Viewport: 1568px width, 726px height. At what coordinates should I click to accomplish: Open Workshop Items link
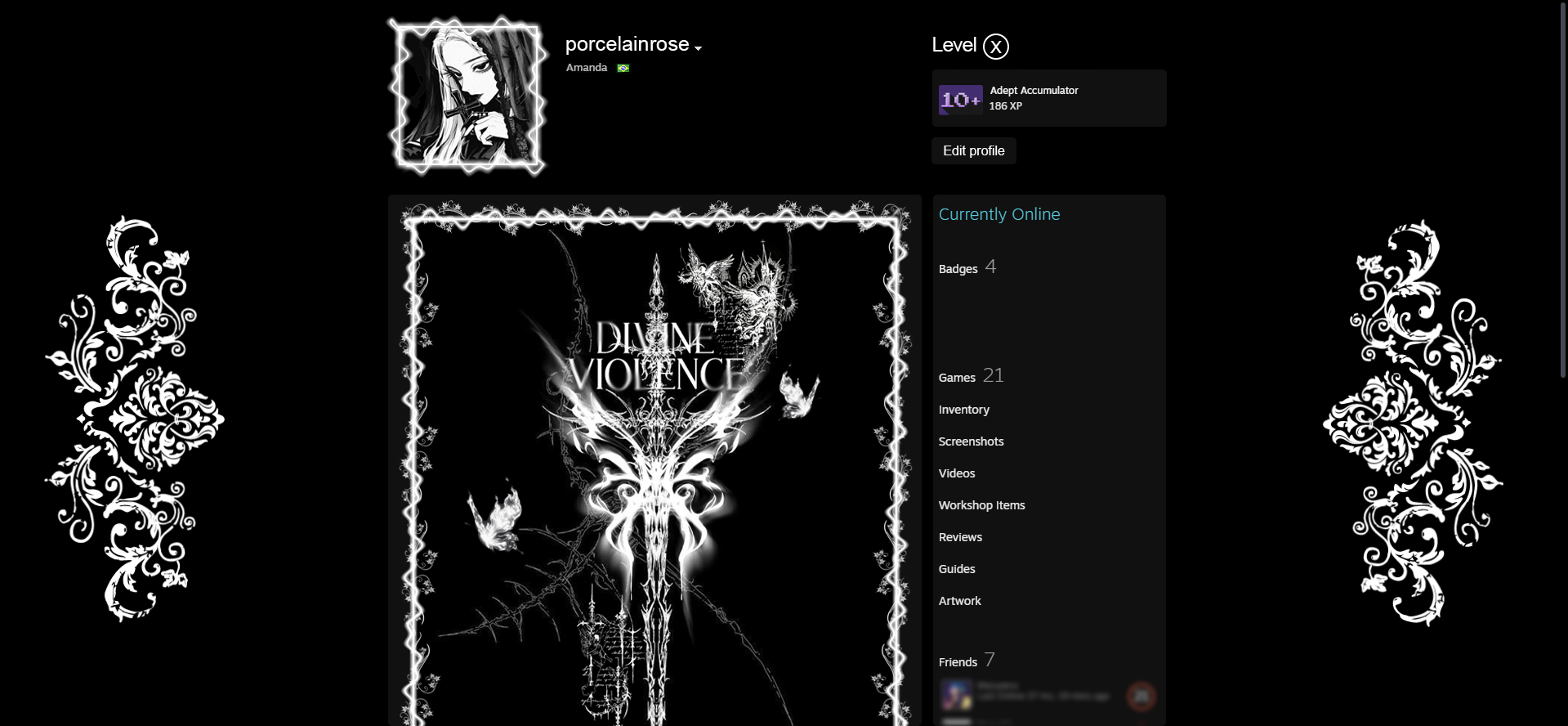click(x=981, y=505)
